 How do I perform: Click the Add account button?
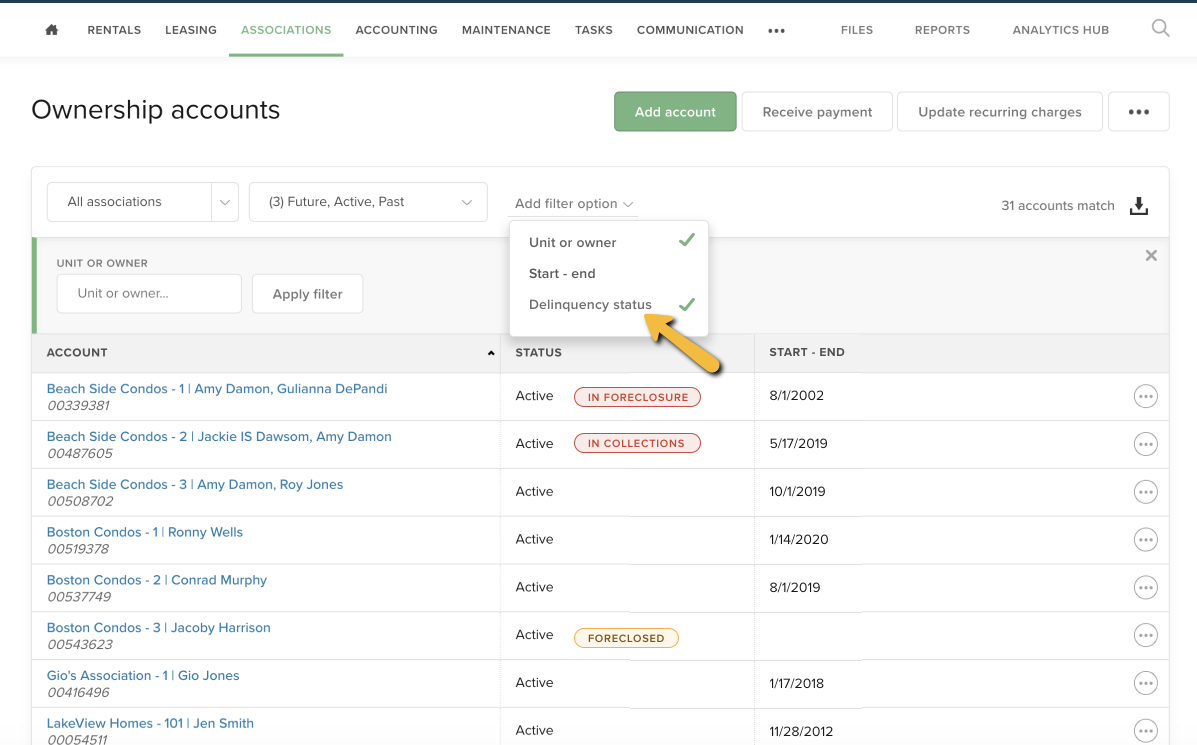point(675,112)
